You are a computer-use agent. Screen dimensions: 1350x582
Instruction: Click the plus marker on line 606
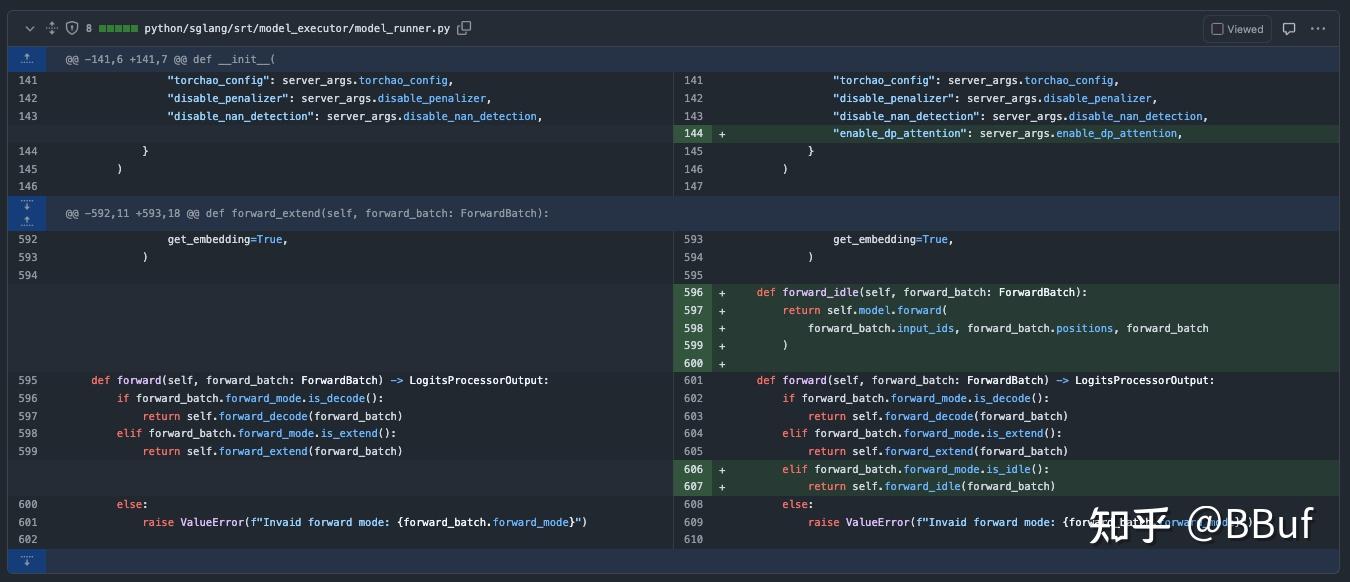click(722, 469)
